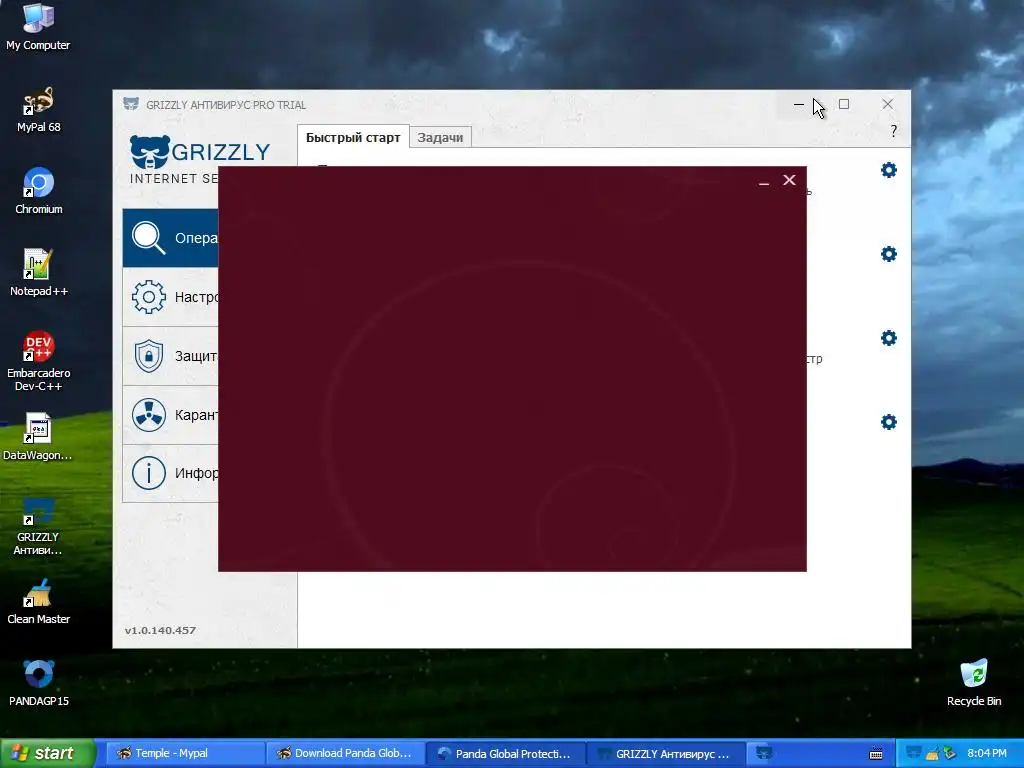Image resolution: width=1024 pixels, height=768 pixels.
Task: Open the Информация info item in sidebar
Action: (170, 473)
